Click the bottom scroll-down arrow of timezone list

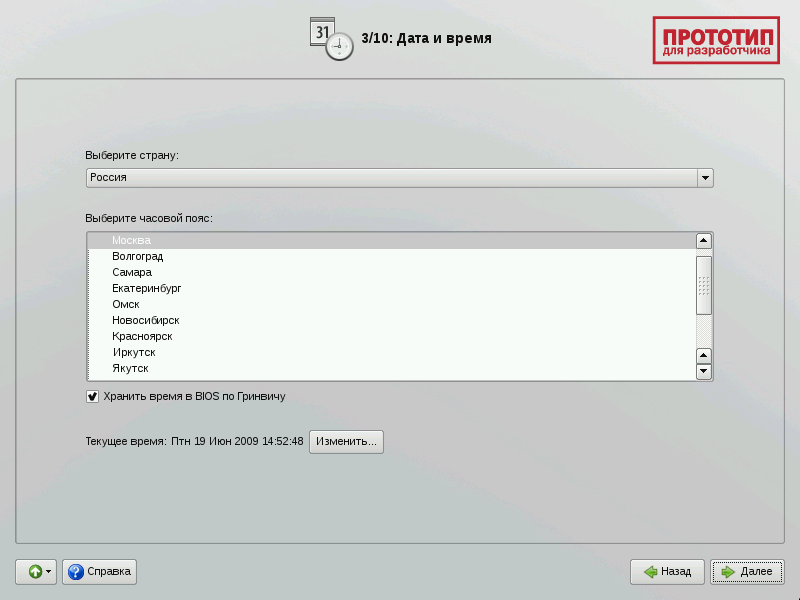tap(704, 371)
